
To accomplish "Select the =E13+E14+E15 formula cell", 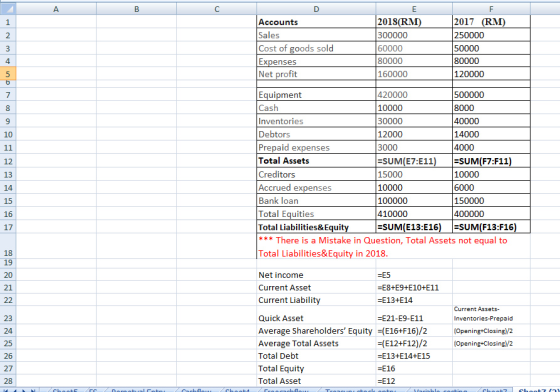I will point(414,356).
